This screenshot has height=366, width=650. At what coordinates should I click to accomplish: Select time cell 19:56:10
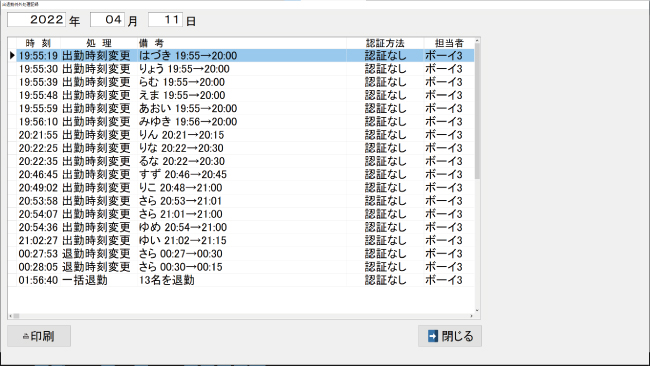pyautogui.click(x=38, y=122)
